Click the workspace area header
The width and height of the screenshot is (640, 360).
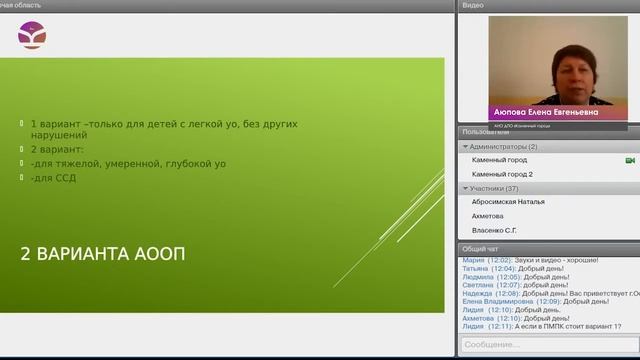point(227,5)
